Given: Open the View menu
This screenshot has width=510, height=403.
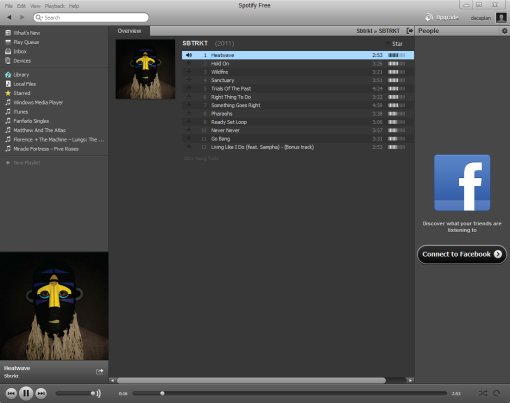Looking at the screenshot, I should point(35,6).
